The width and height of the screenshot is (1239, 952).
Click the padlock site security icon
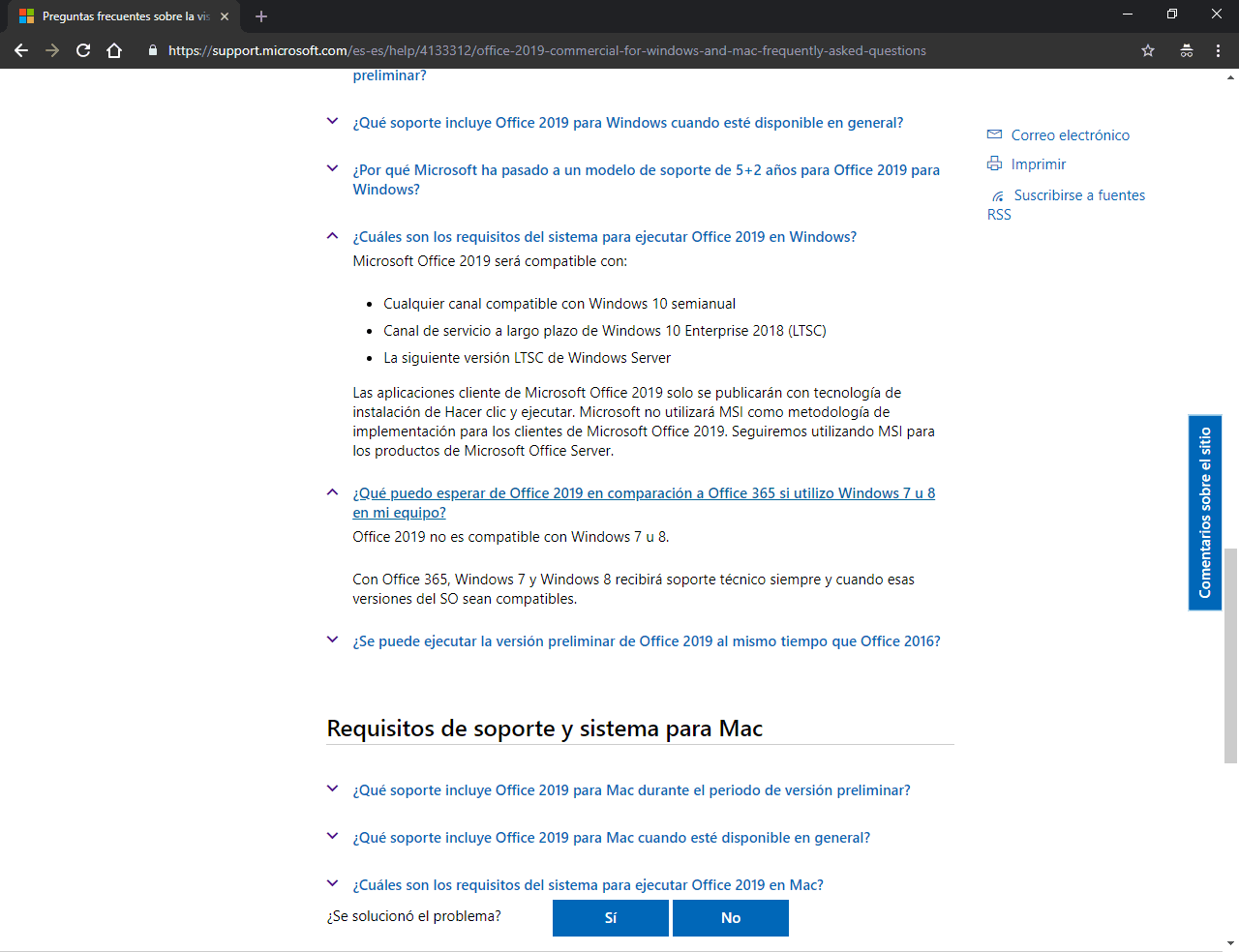(x=153, y=50)
